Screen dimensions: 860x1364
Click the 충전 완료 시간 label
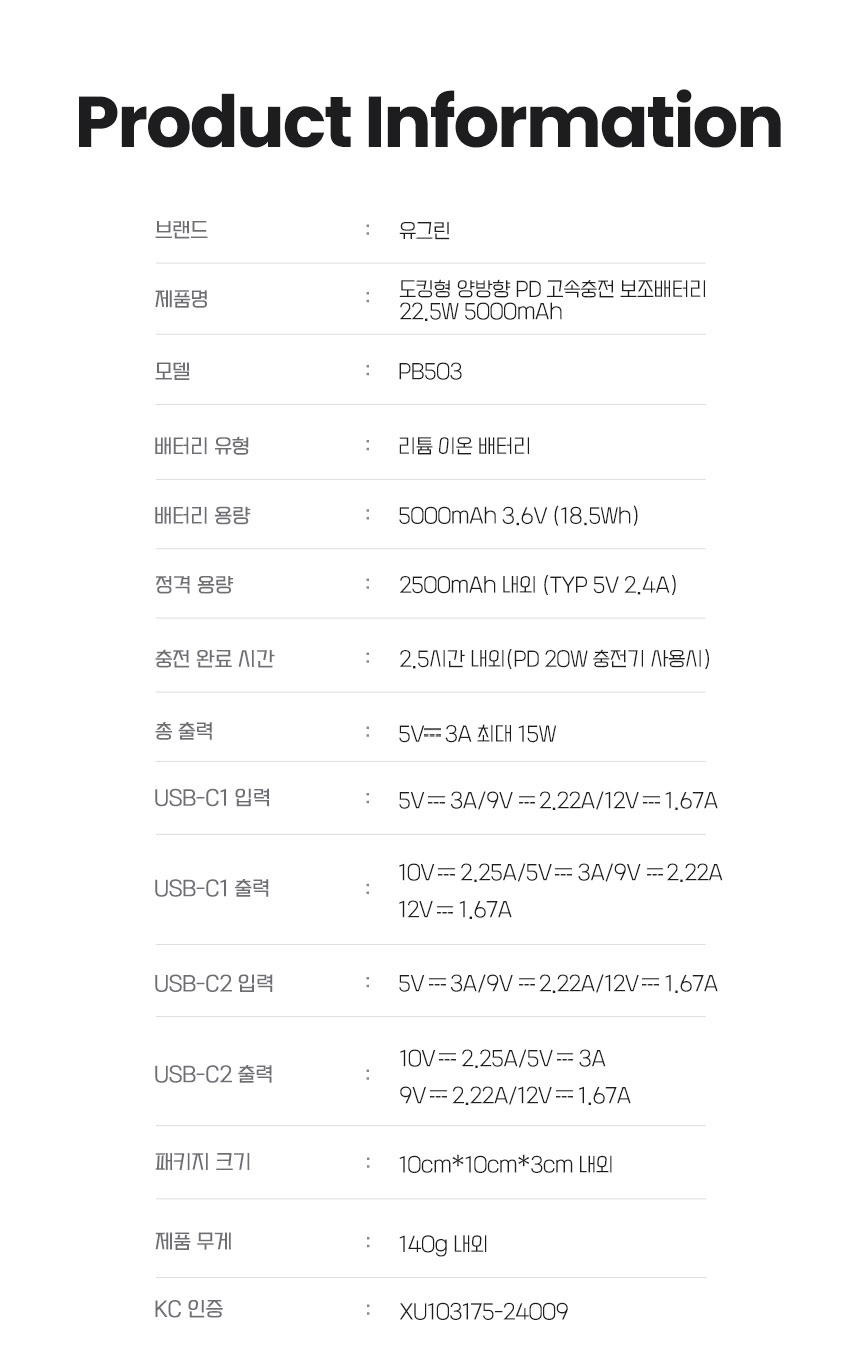(215, 659)
